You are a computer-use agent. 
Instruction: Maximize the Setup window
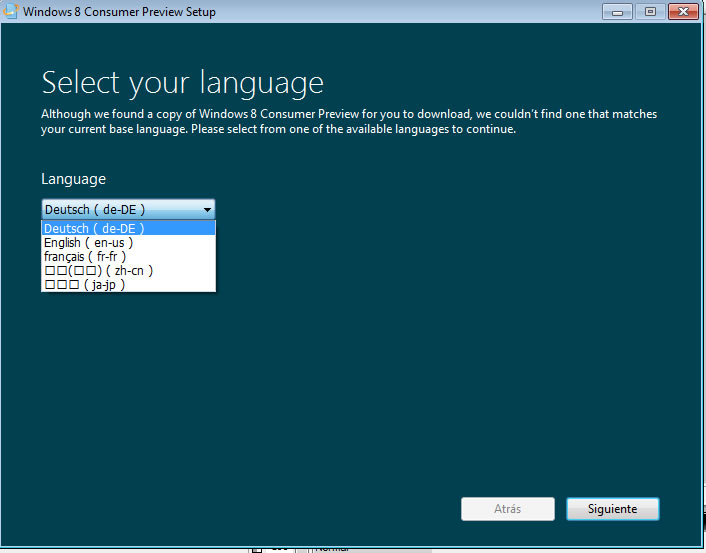650,12
